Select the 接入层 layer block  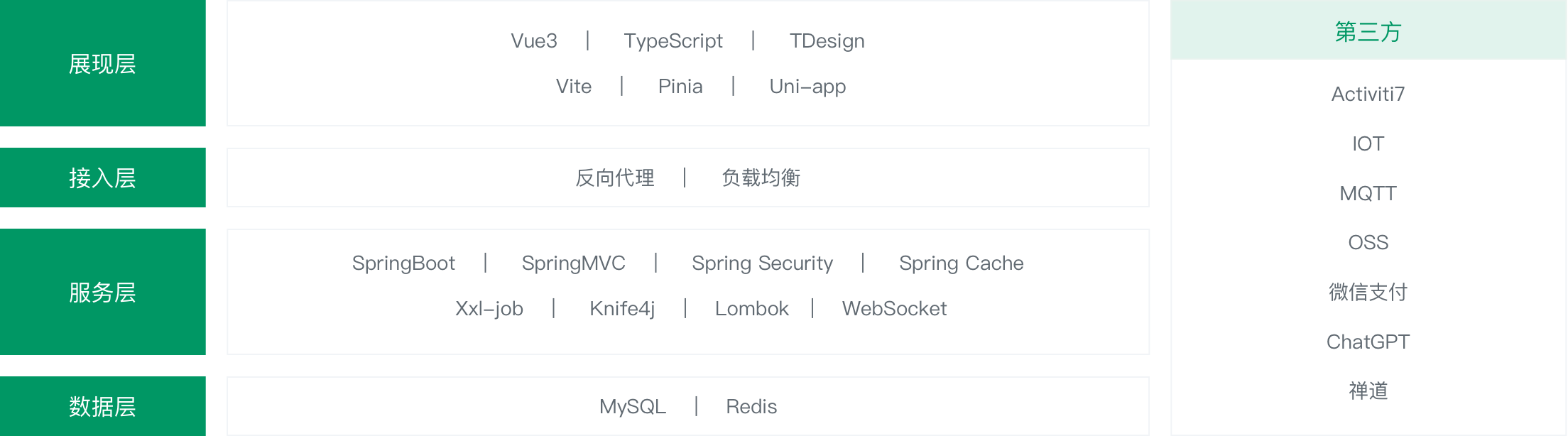click(102, 178)
